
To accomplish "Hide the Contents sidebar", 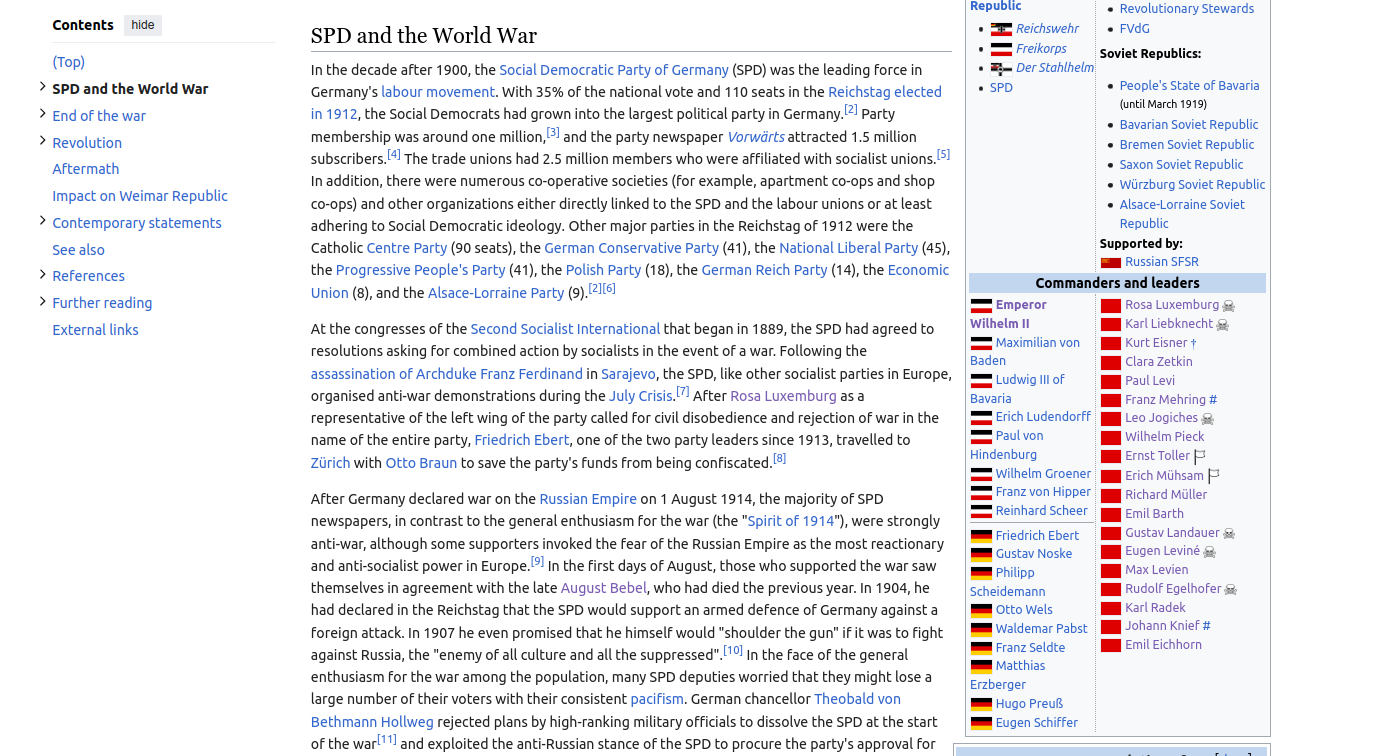I will (143, 25).
